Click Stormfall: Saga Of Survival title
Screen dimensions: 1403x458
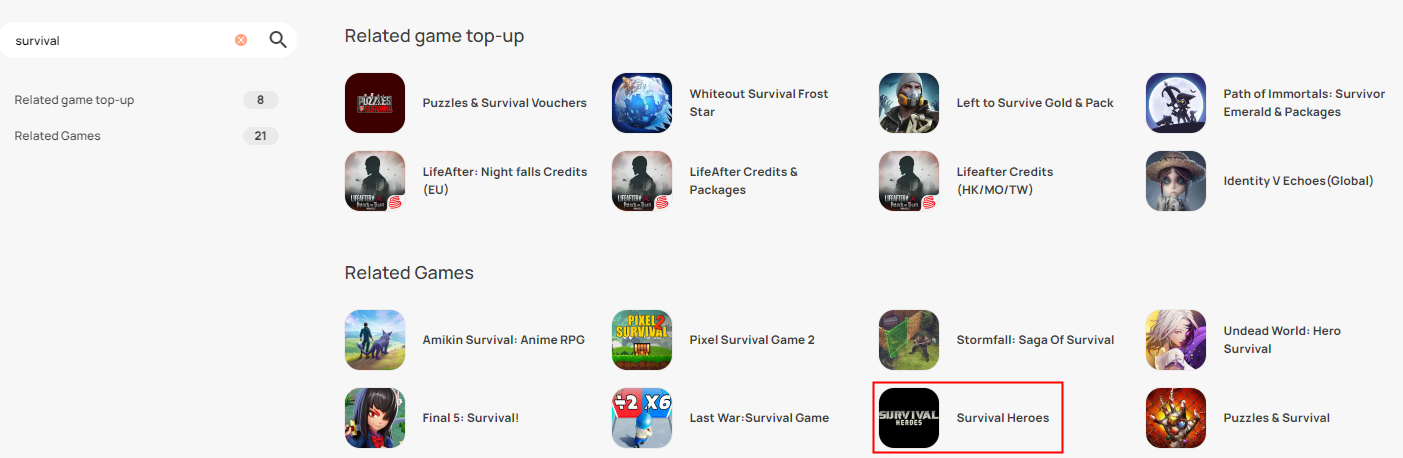(x=1035, y=340)
